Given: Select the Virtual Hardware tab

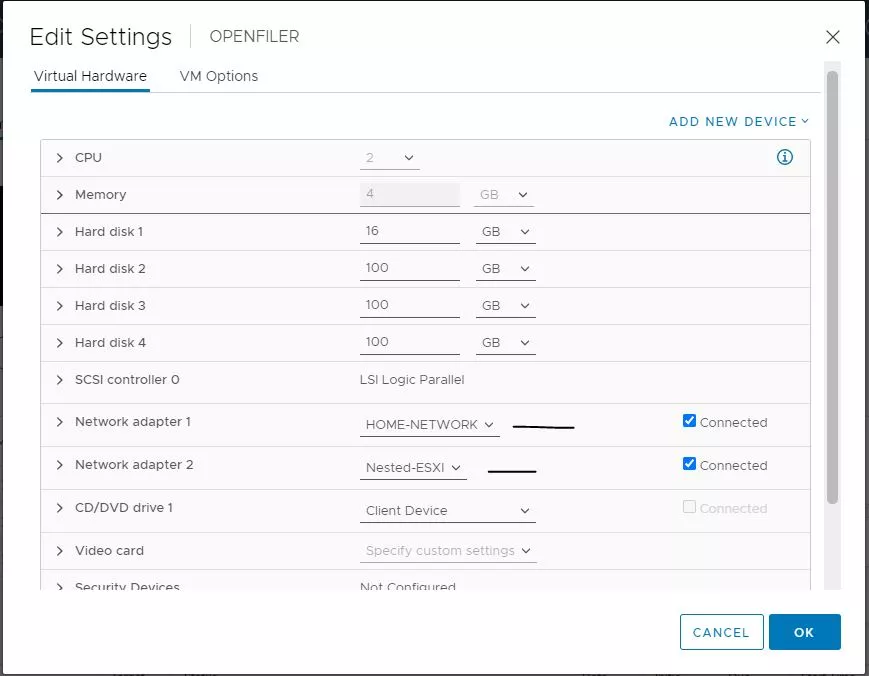Looking at the screenshot, I should pyautogui.click(x=90, y=76).
